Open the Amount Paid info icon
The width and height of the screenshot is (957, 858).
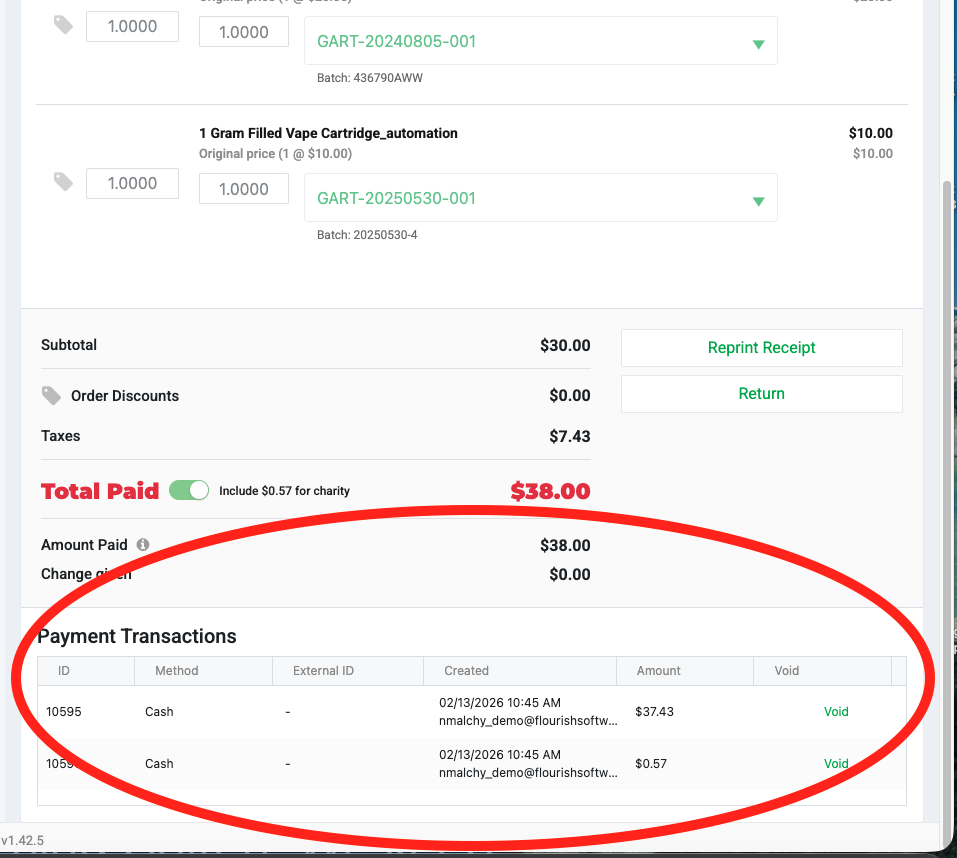click(x=142, y=544)
